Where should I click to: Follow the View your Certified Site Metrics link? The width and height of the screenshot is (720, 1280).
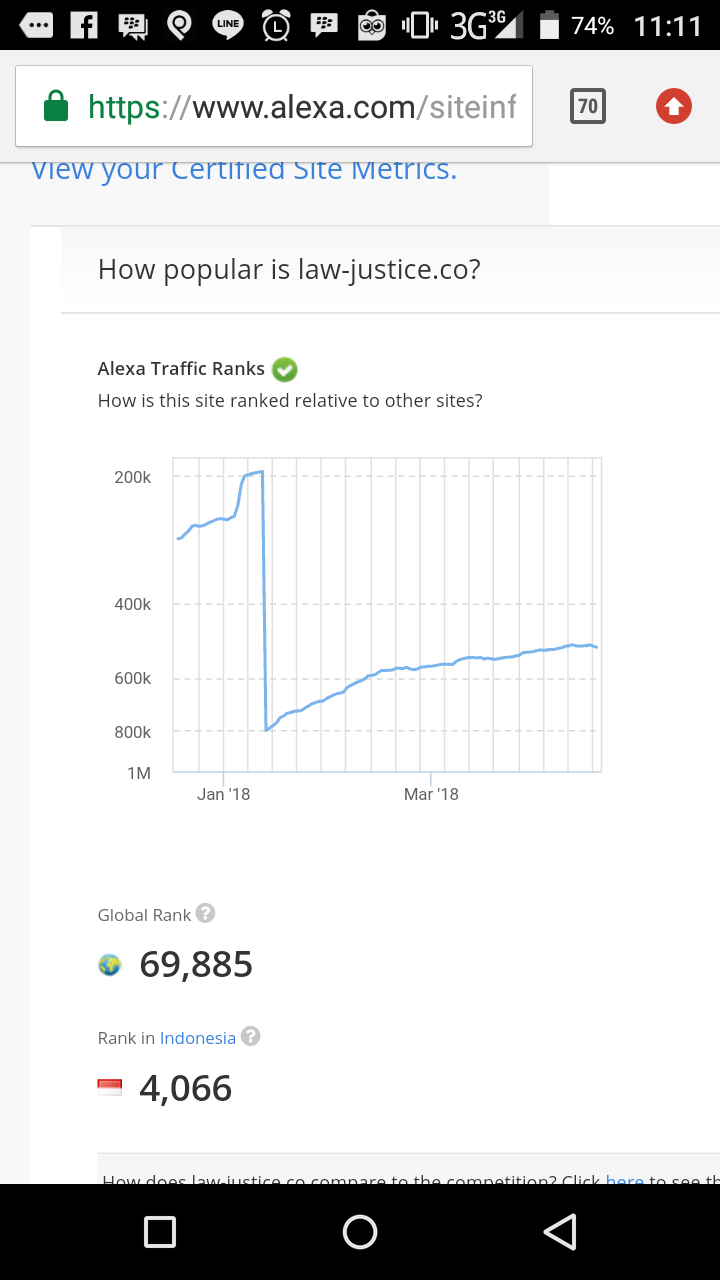tap(244, 168)
